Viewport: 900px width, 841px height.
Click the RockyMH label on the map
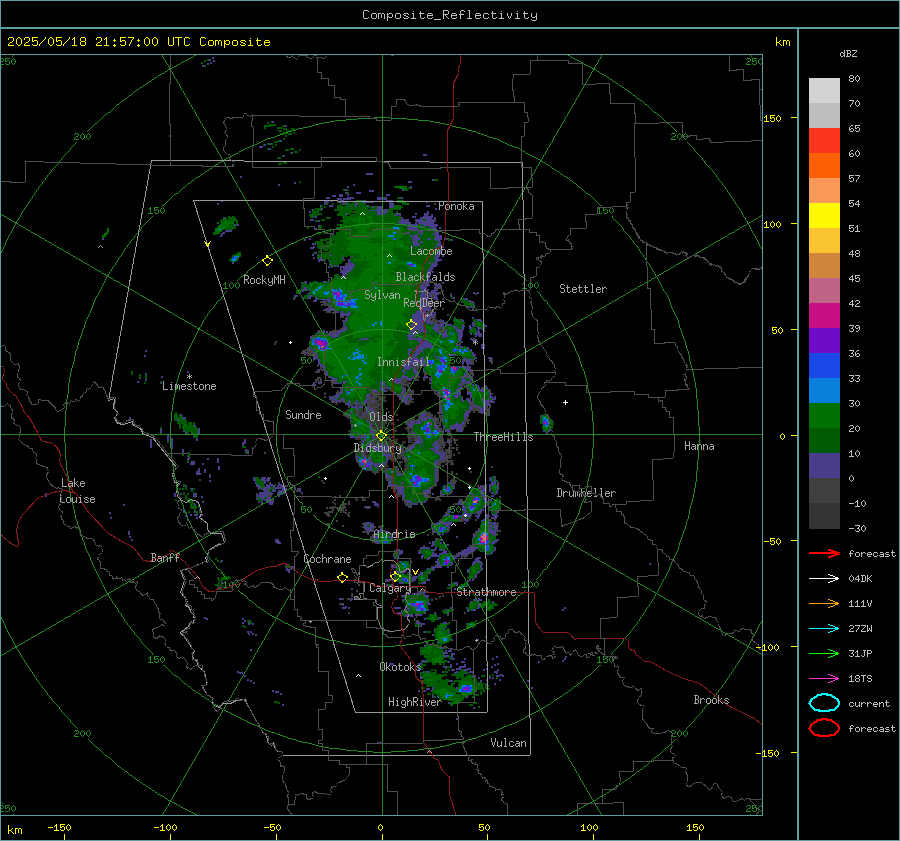tap(264, 280)
